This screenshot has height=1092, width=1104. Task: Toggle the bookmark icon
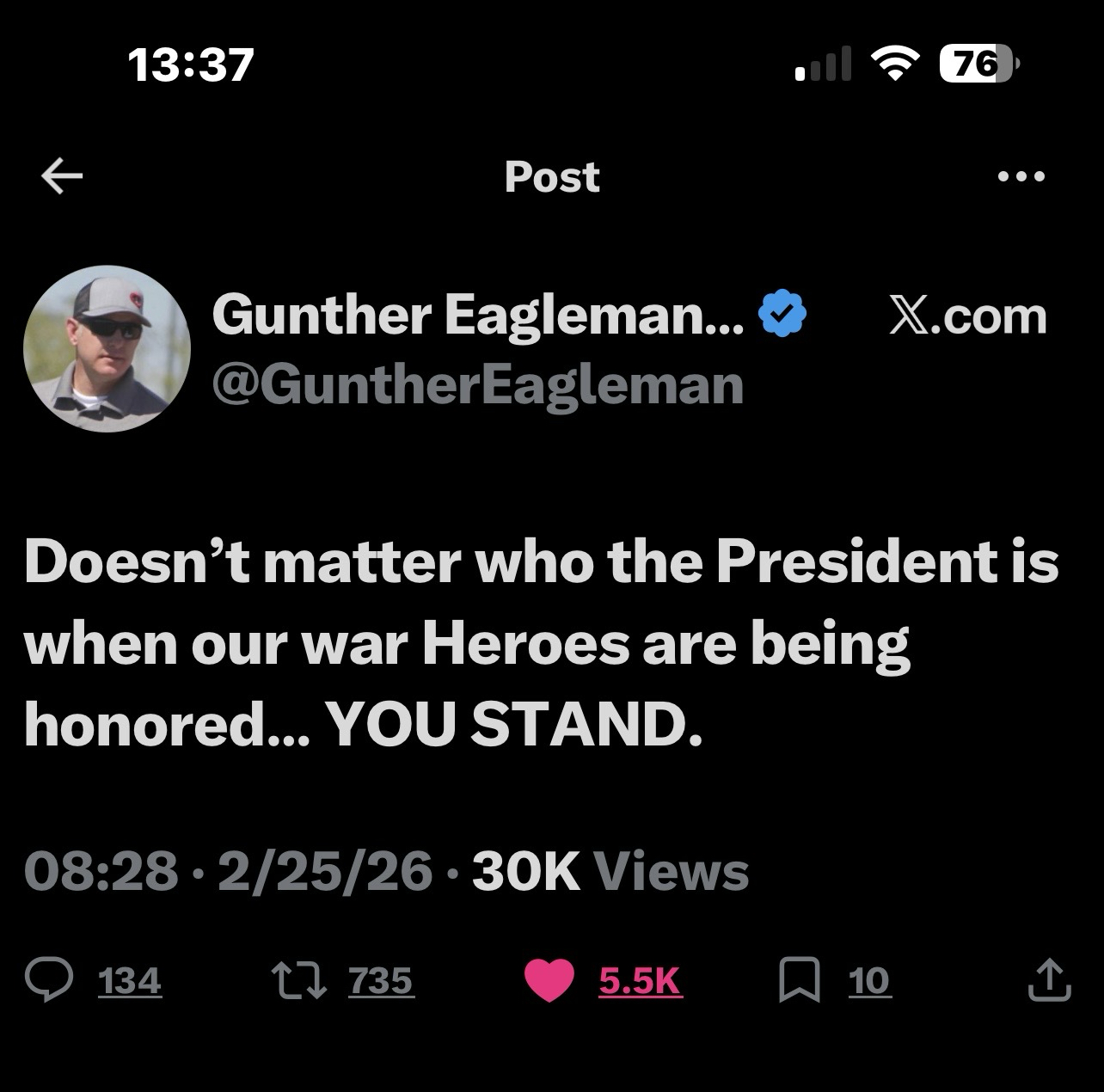coord(799,981)
